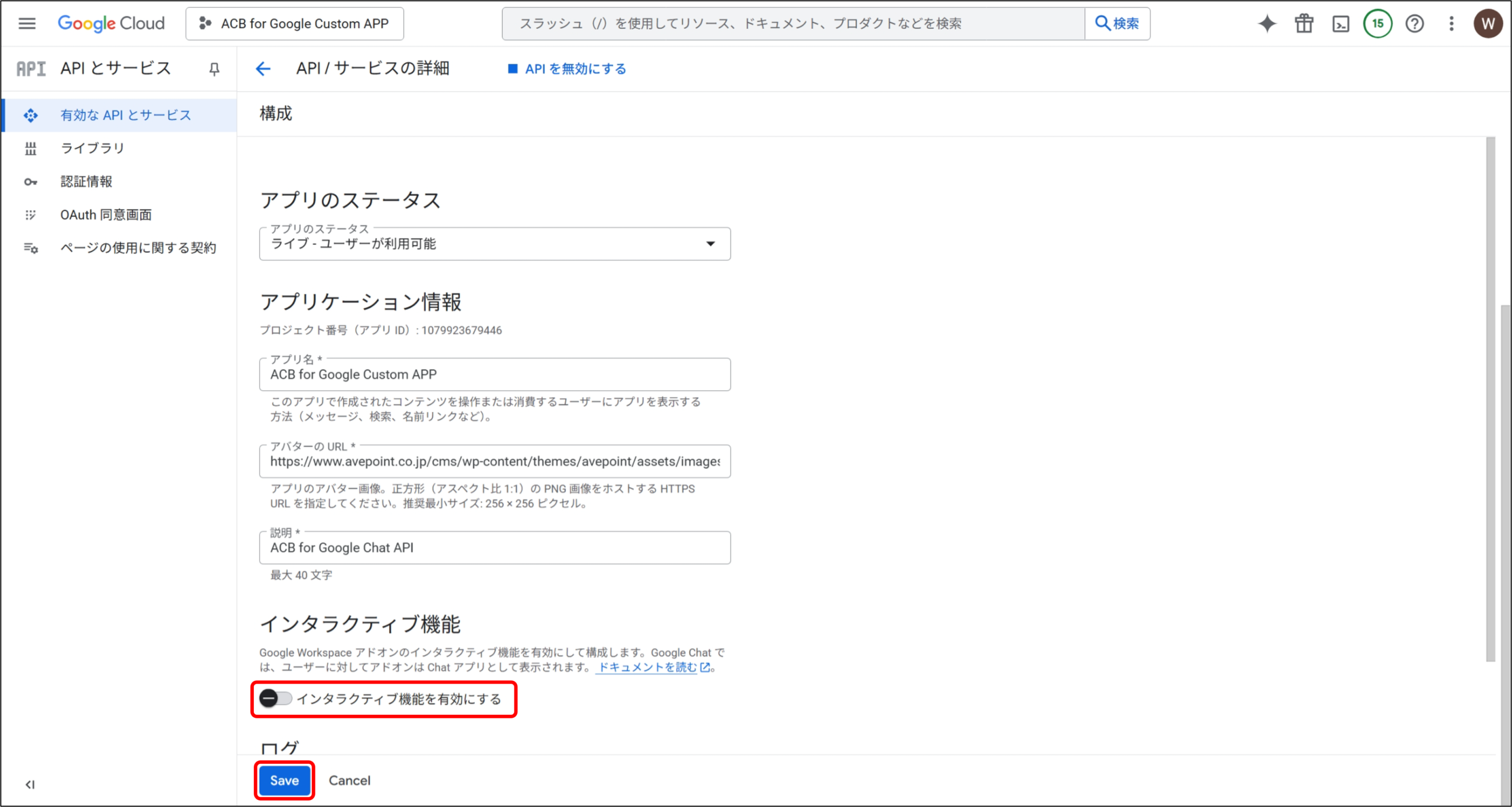Go to OAuth 同意画面 menu item
1512x807 pixels.
tap(106, 215)
